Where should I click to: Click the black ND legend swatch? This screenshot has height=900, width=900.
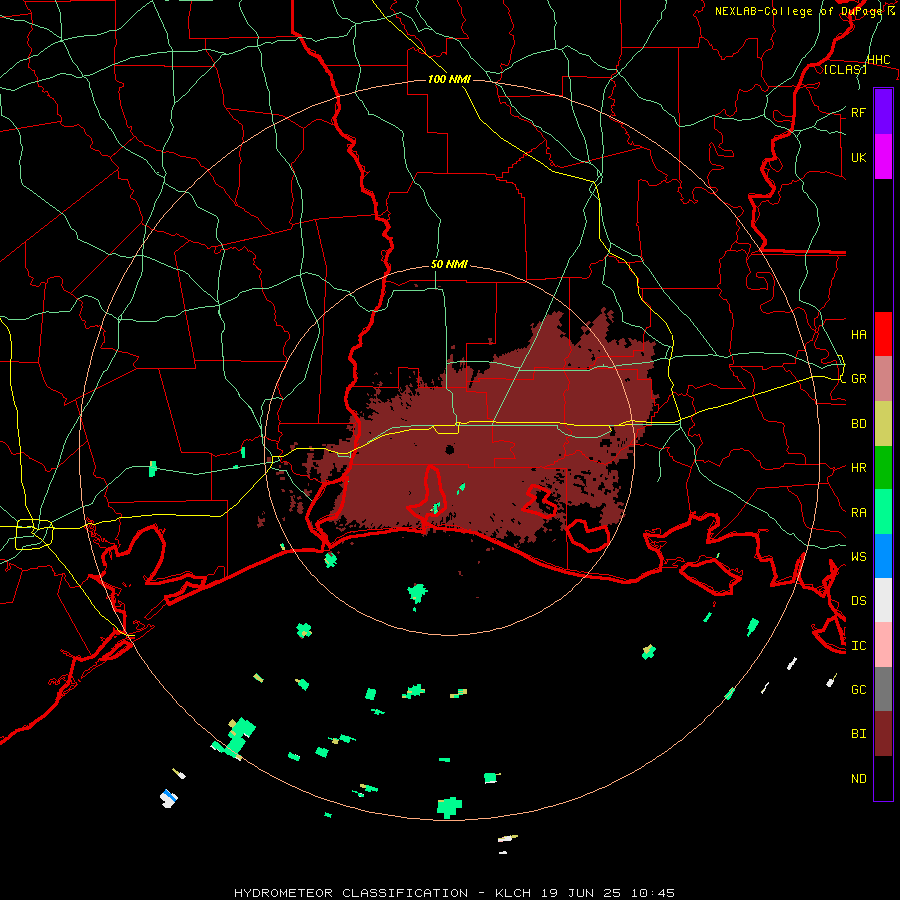[x=883, y=778]
